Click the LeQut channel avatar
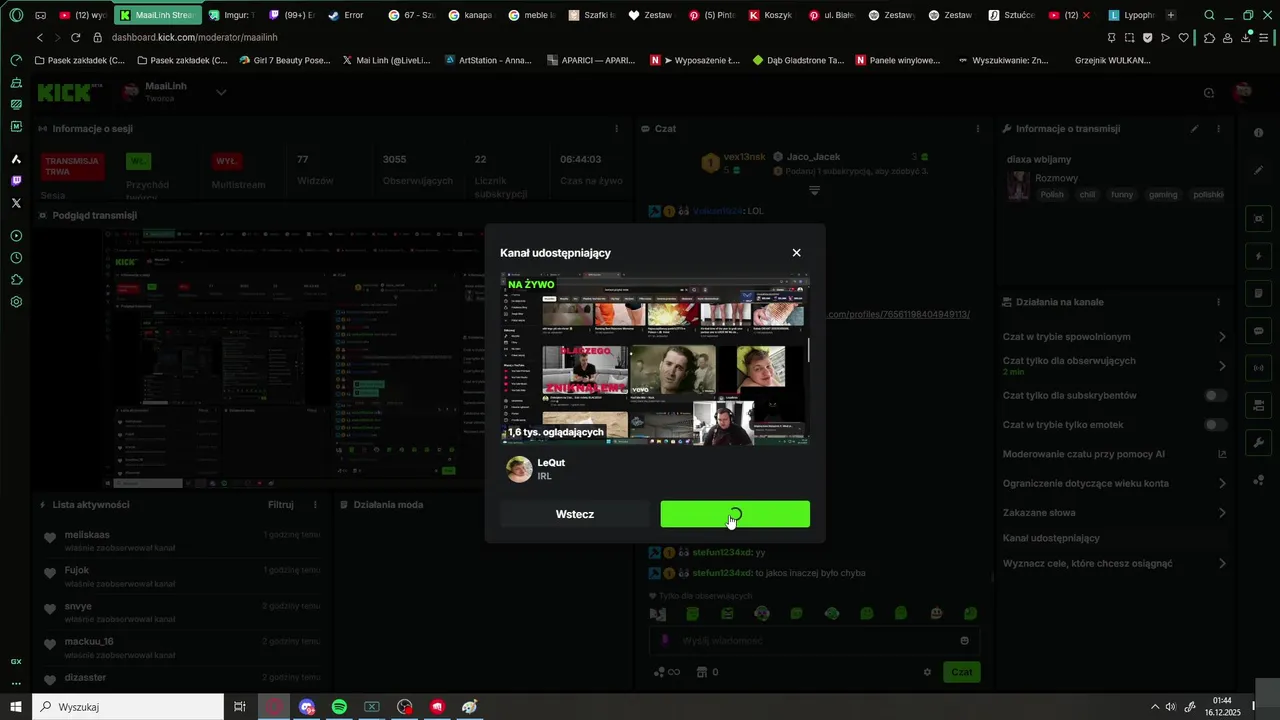This screenshot has width=1280, height=720. coord(519,469)
